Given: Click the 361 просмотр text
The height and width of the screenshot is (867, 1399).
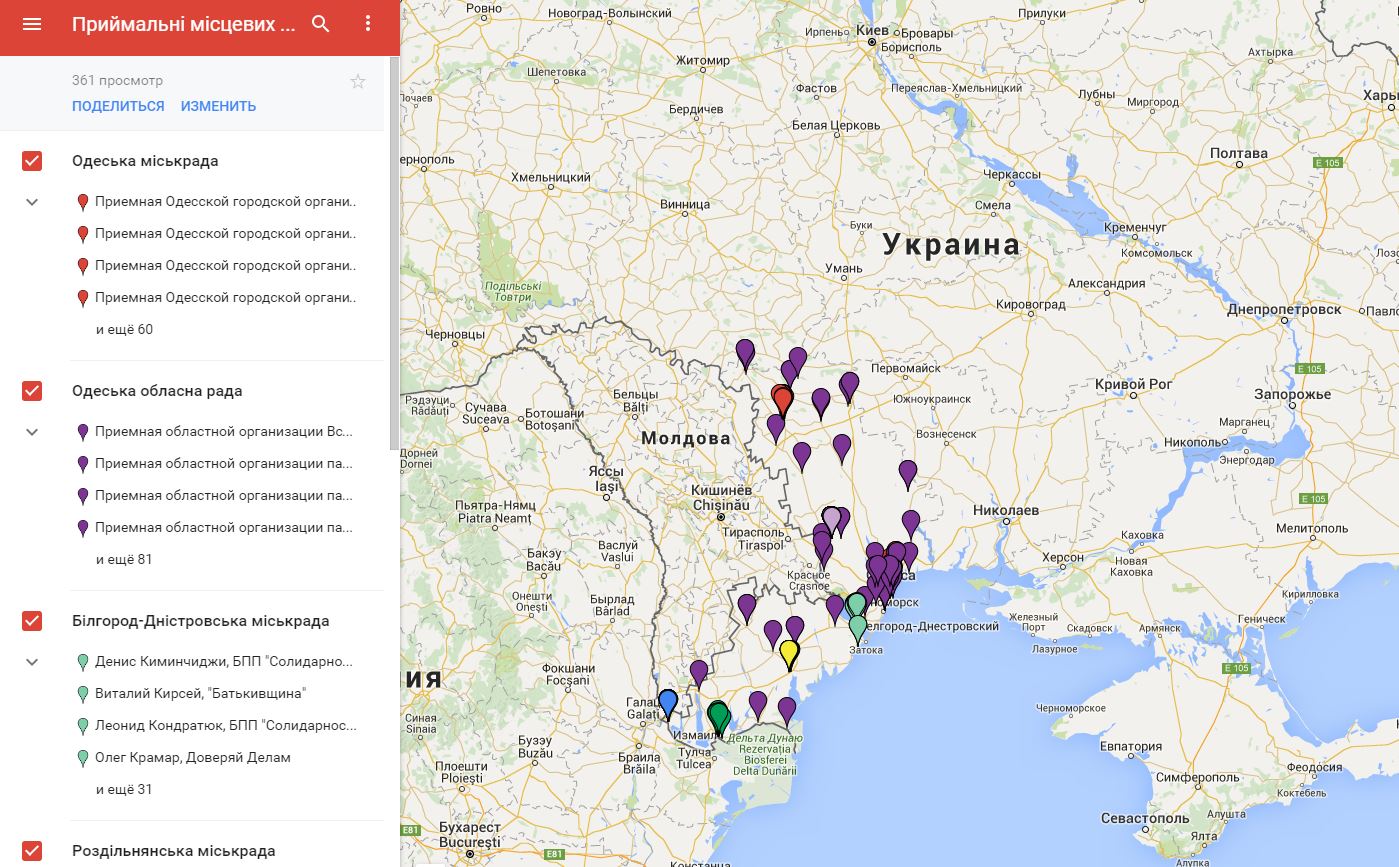Looking at the screenshot, I should [117, 81].
